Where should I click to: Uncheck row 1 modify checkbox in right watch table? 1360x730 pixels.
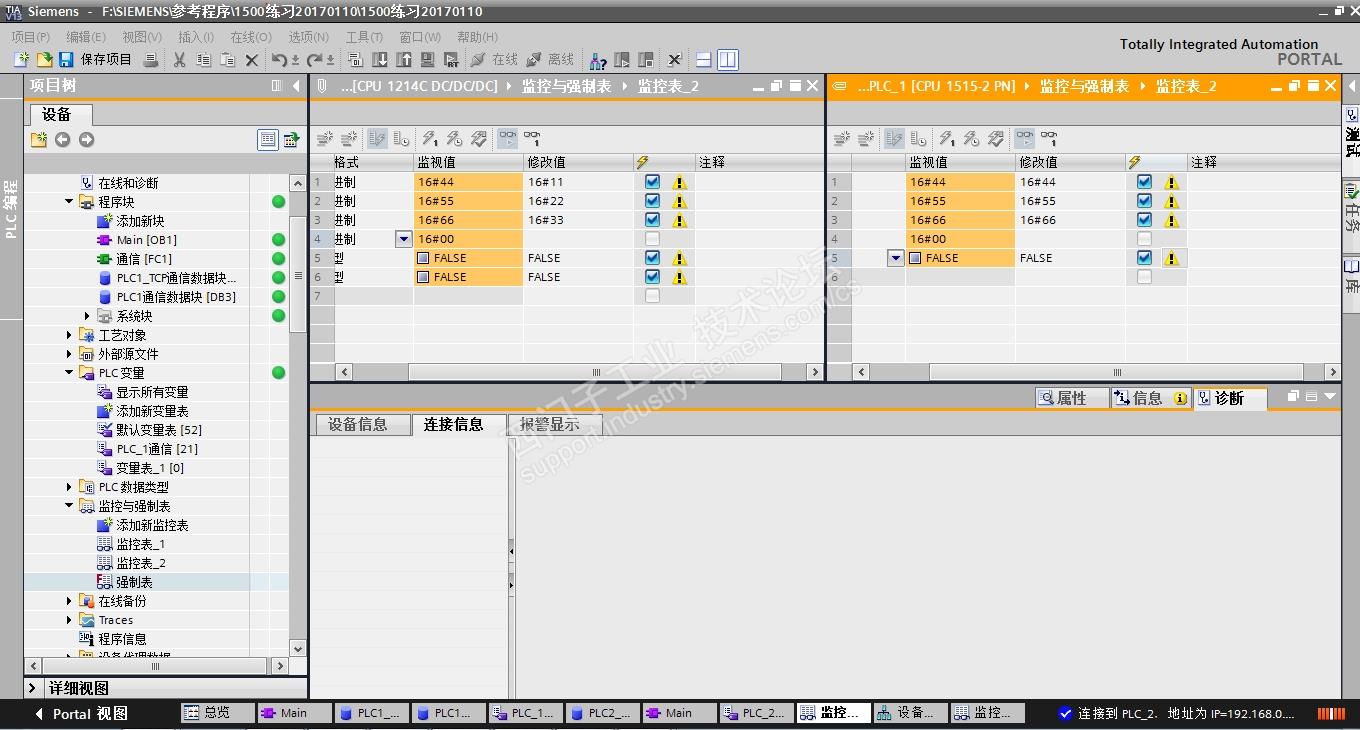(x=1144, y=182)
